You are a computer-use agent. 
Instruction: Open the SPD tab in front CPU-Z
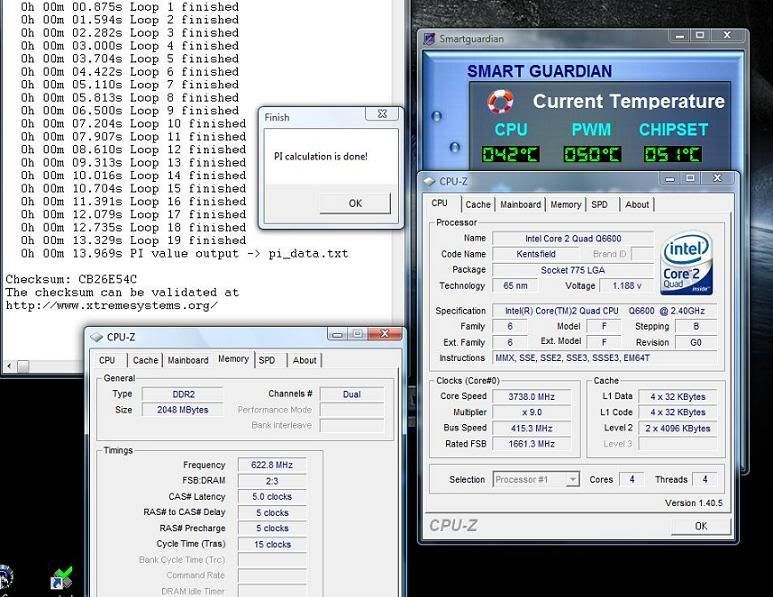[x=599, y=205]
